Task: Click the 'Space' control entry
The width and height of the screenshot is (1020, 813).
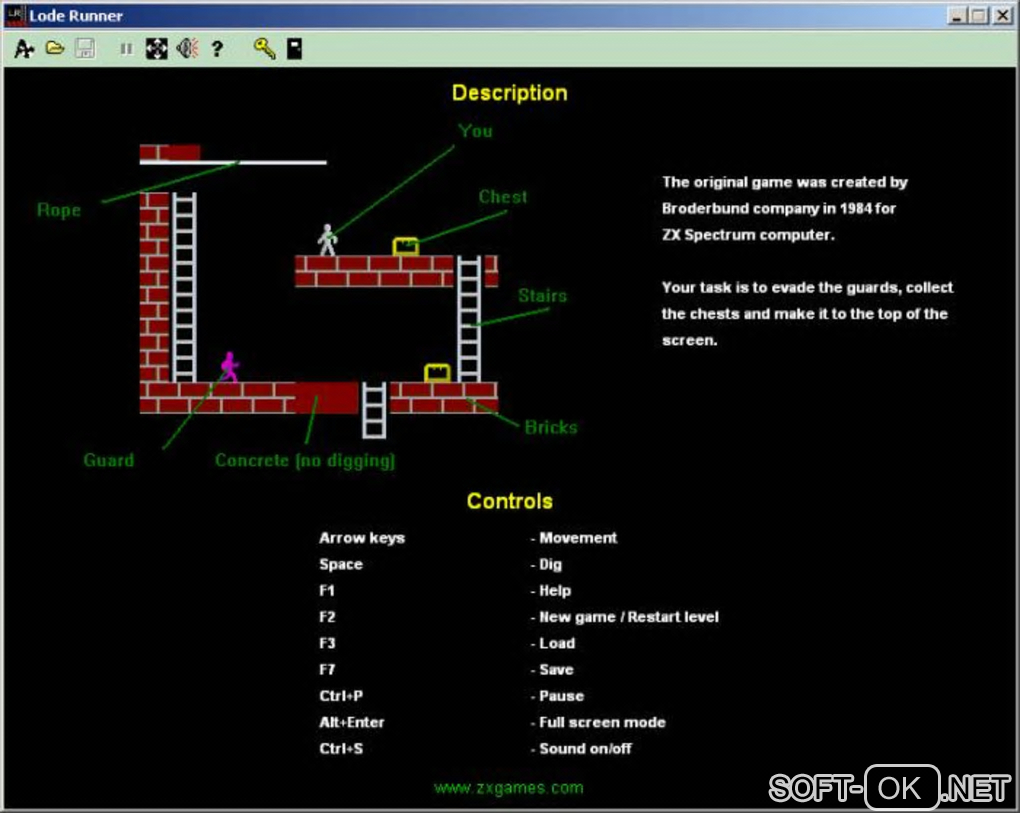Action: point(341,565)
